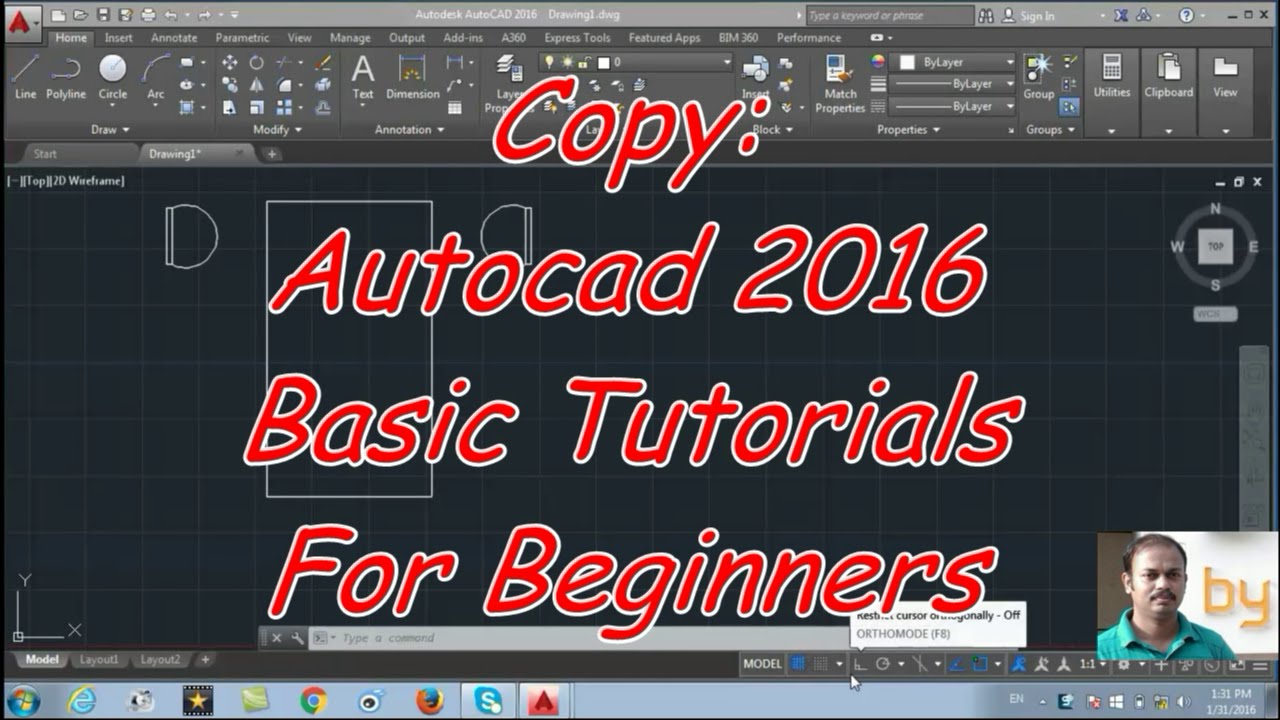Screen dimensions: 1280x720
Task: Click the Scale tool icon
Action: [257, 107]
